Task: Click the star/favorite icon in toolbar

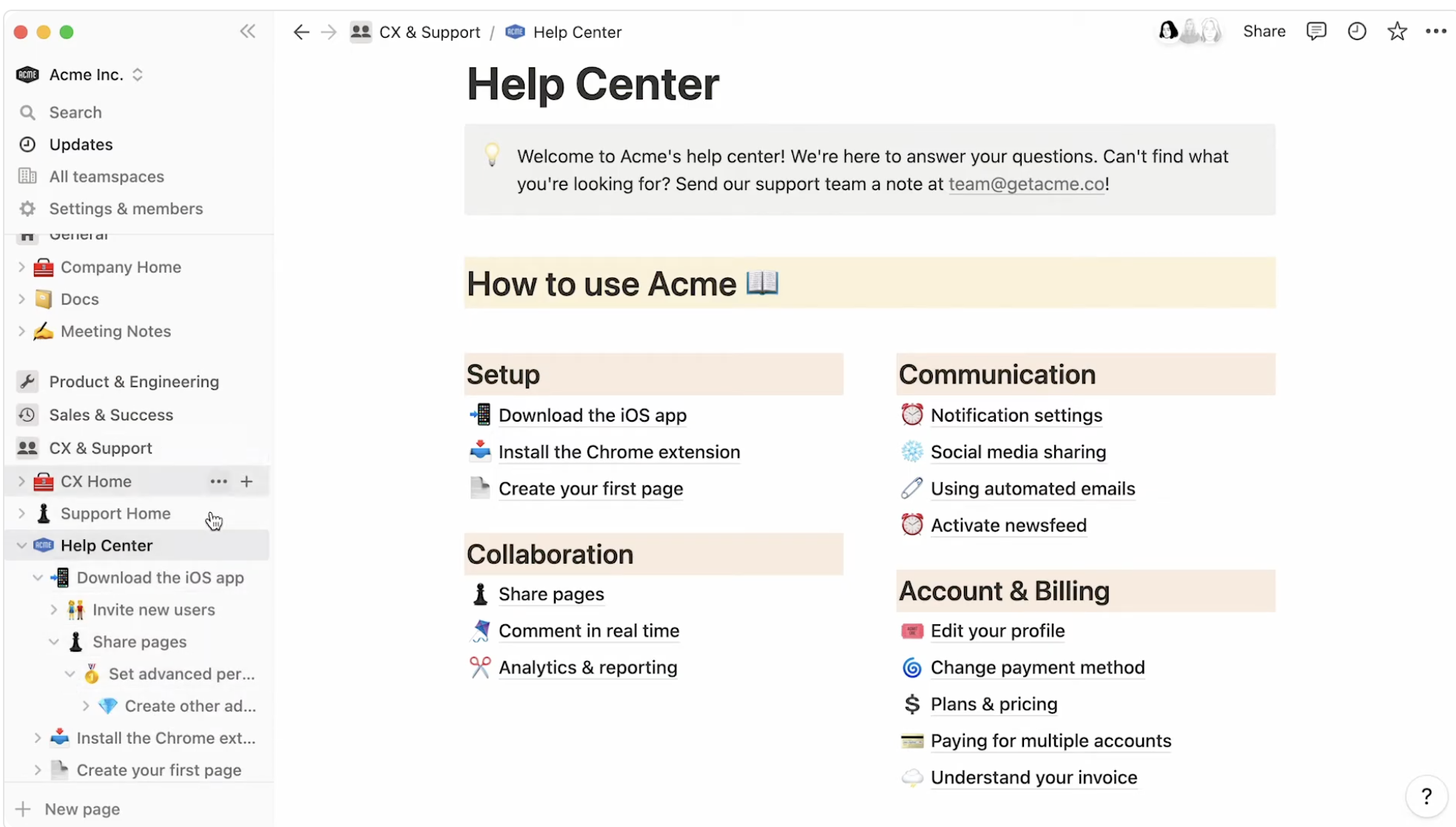Action: tap(1396, 31)
